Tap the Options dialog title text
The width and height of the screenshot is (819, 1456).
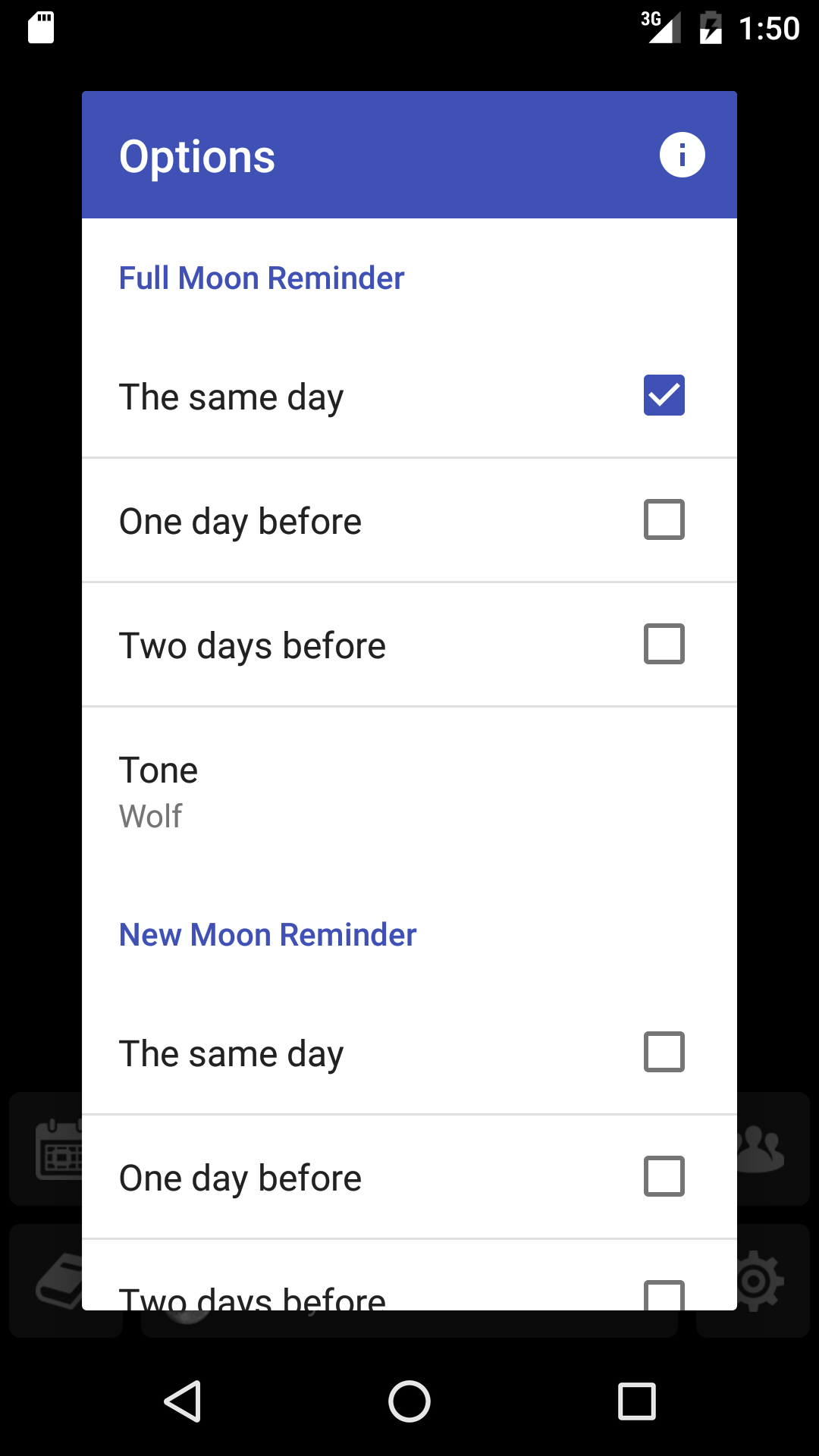pyautogui.click(x=197, y=157)
